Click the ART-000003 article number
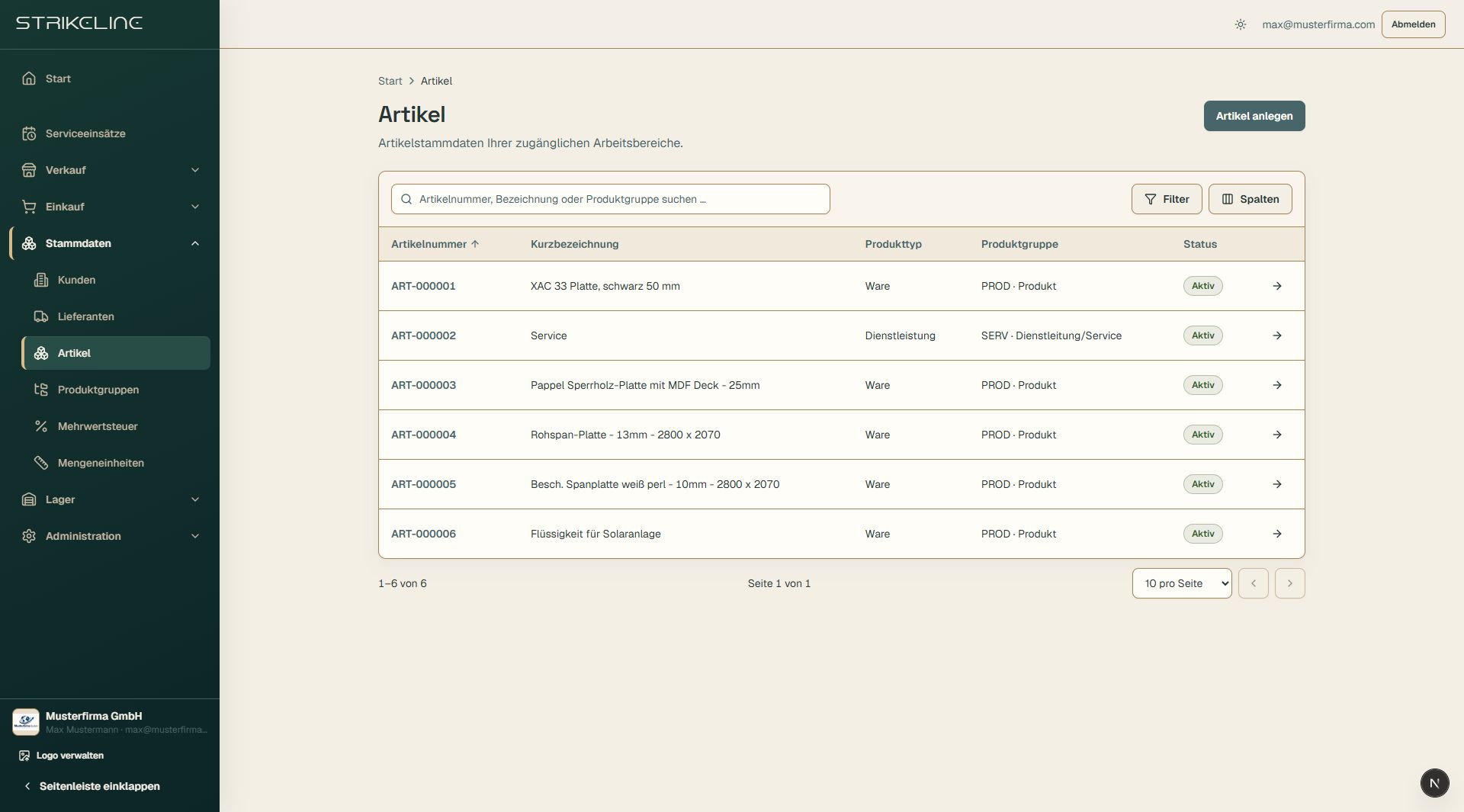The image size is (1464, 812). [423, 385]
